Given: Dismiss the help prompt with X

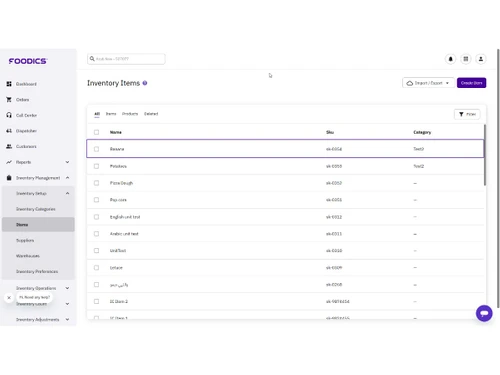Looking at the screenshot, I should pyautogui.click(x=9, y=298).
